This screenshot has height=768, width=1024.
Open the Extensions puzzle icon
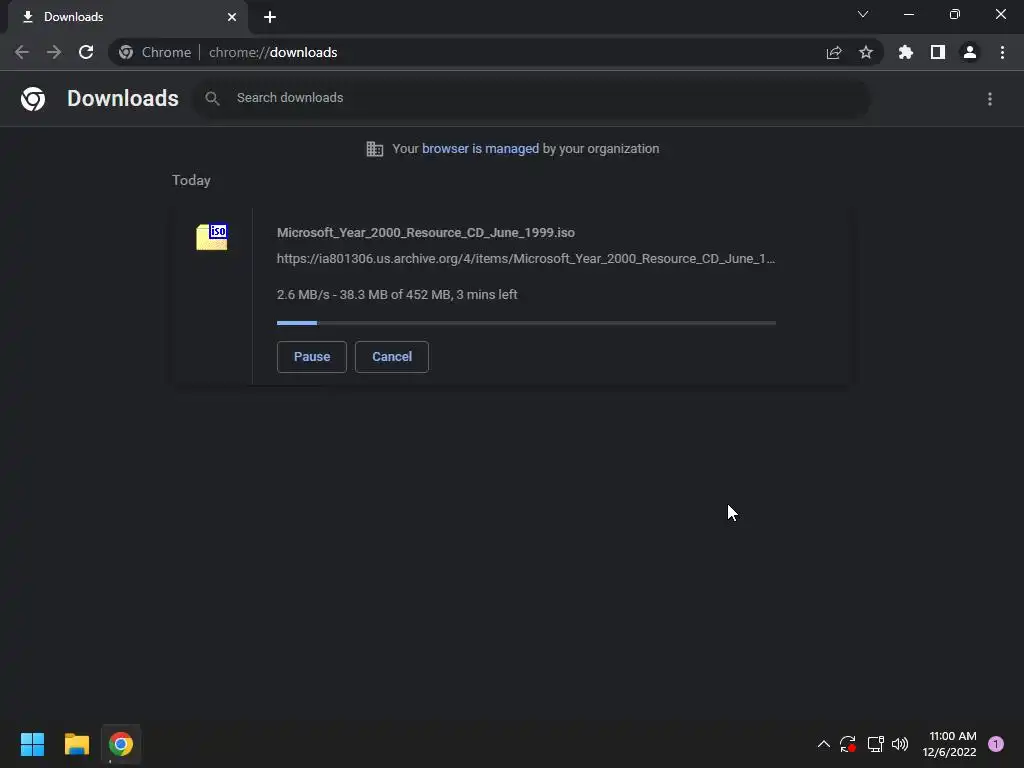coord(905,52)
